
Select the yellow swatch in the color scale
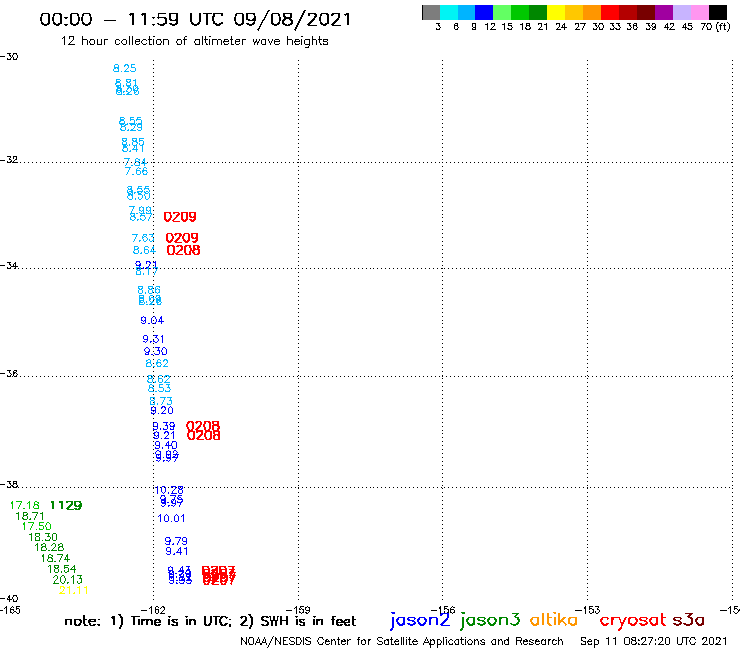tap(556, 12)
